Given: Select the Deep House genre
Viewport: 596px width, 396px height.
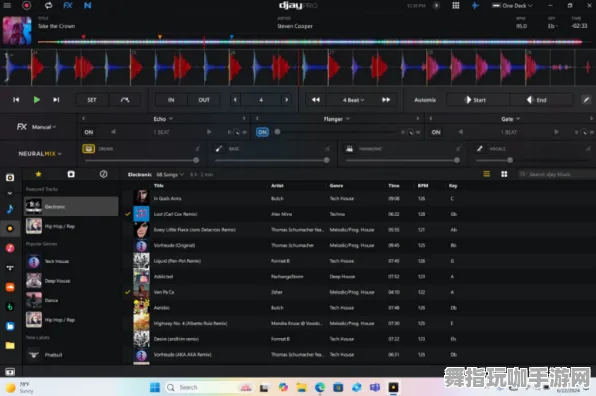Looking at the screenshot, I should coord(71,281).
